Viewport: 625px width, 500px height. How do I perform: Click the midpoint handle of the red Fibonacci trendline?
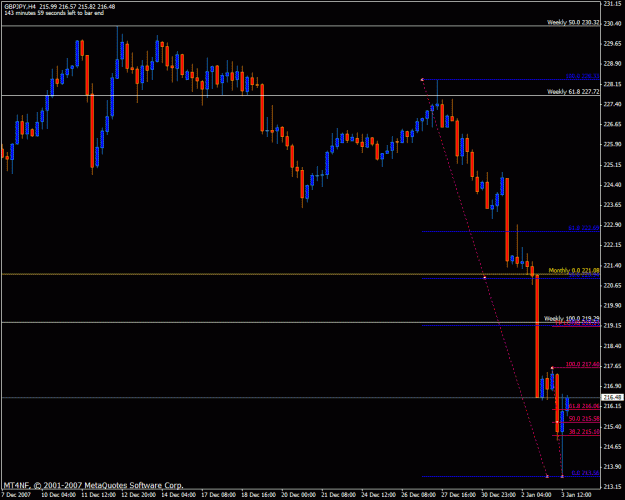[x=557, y=422]
